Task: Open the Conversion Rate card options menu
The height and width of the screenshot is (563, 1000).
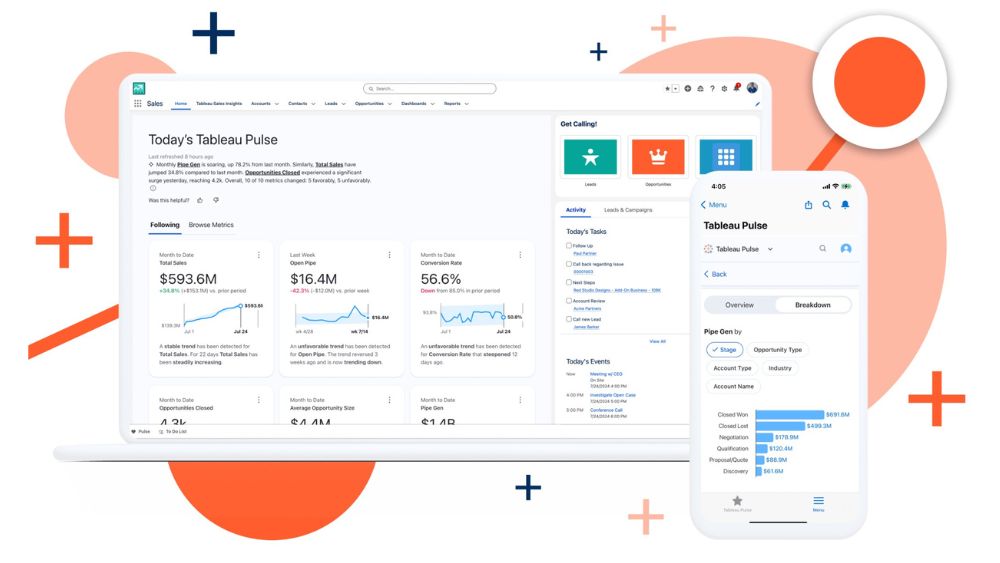Action: [520, 255]
